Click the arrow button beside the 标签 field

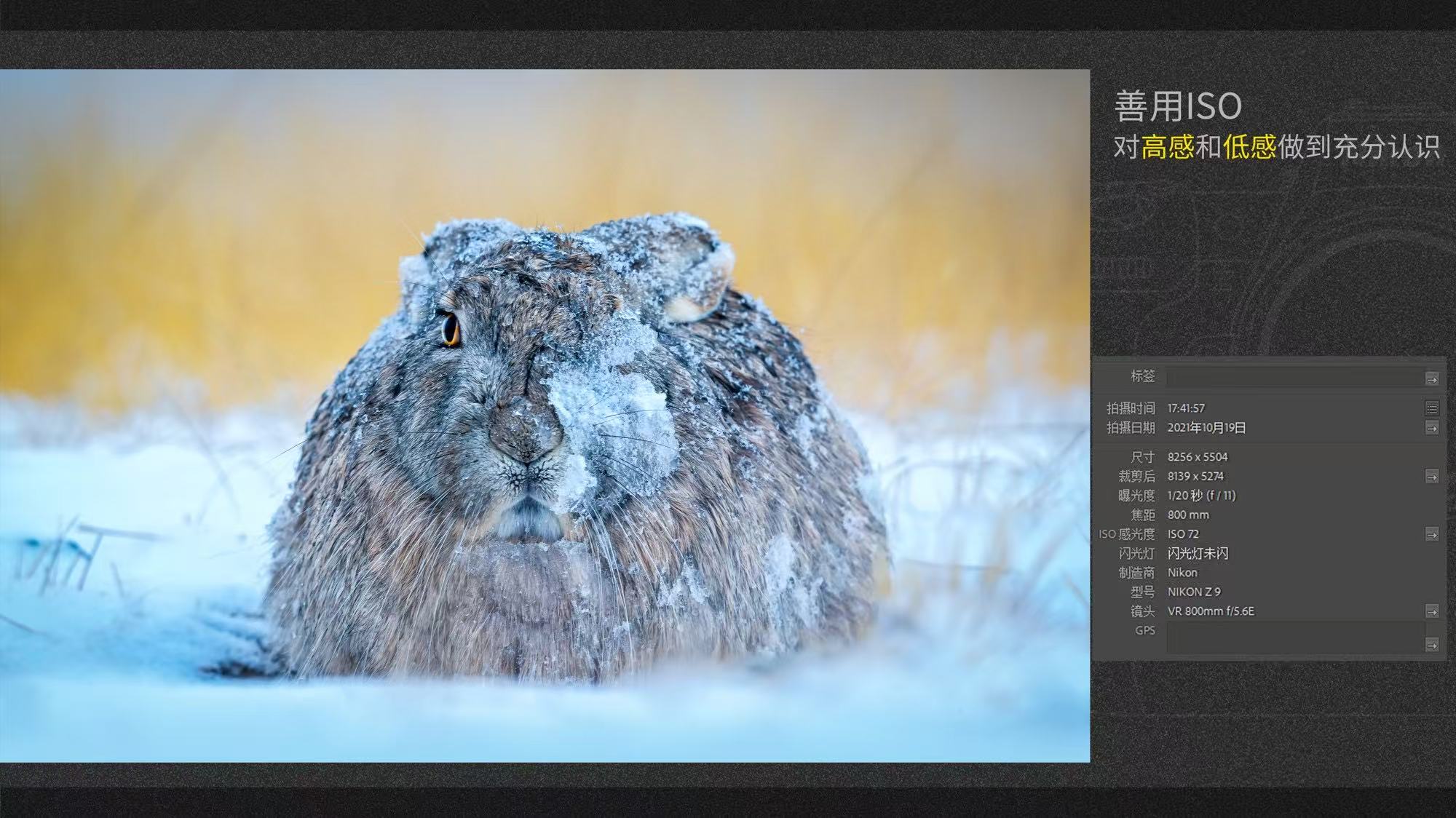(1431, 378)
